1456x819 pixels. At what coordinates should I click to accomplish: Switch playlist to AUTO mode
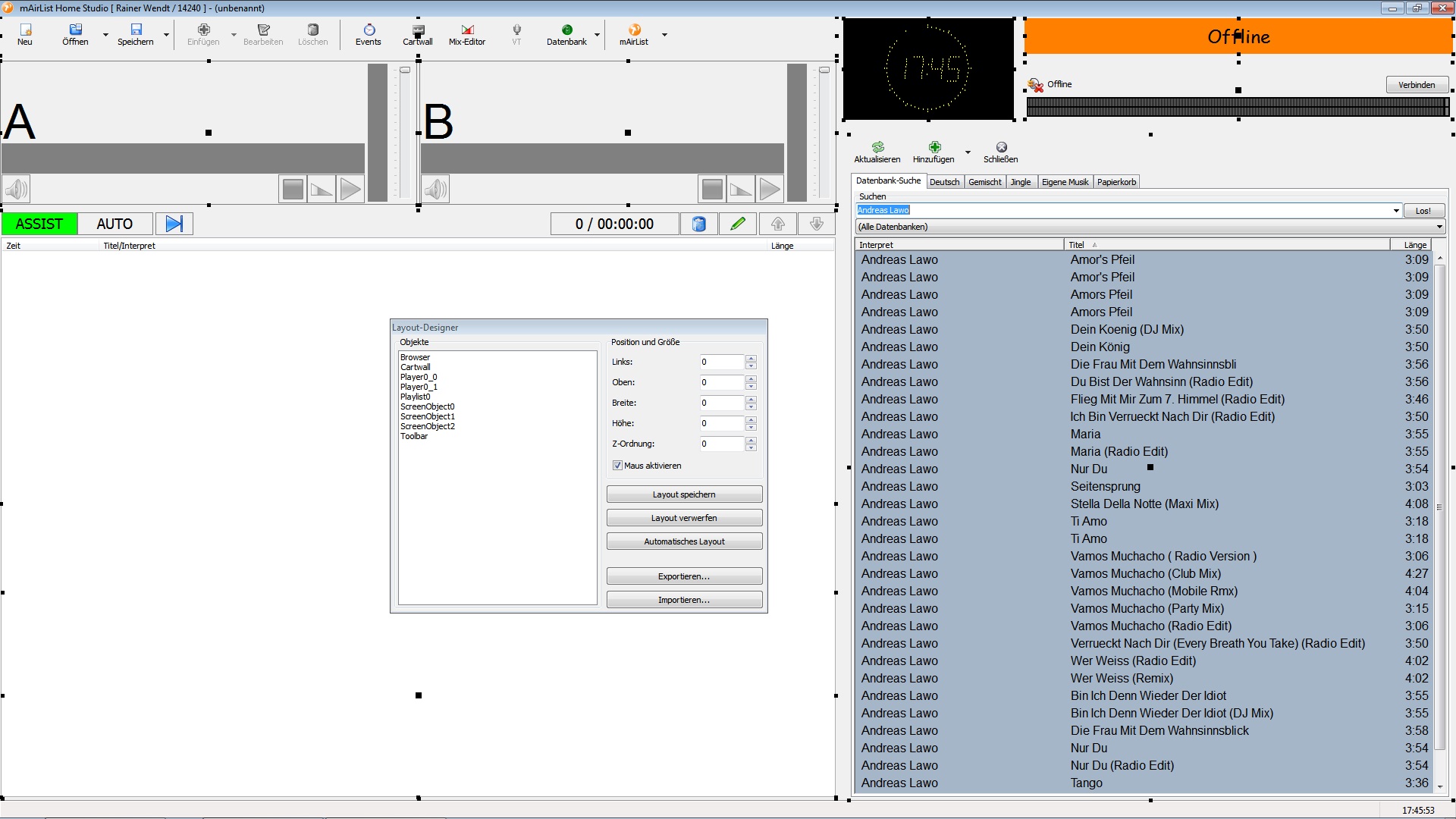click(115, 224)
